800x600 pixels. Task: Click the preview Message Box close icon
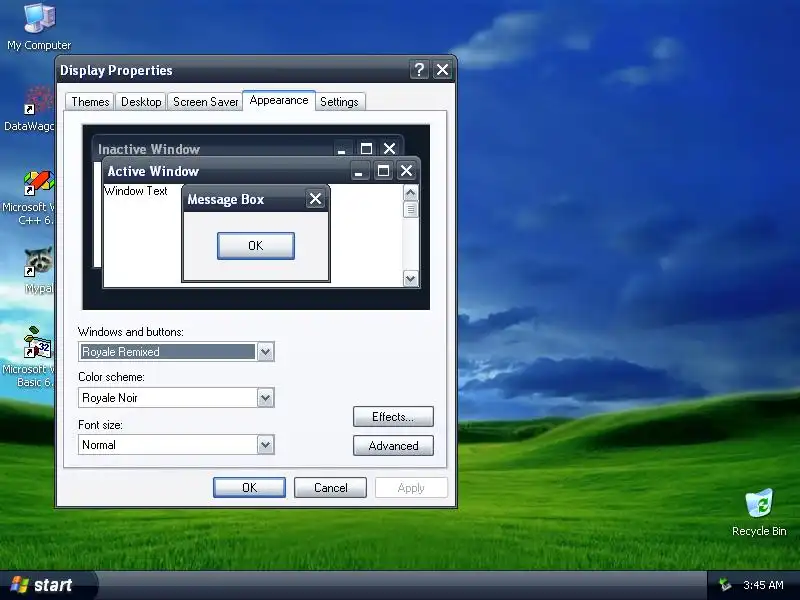point(315,198)
